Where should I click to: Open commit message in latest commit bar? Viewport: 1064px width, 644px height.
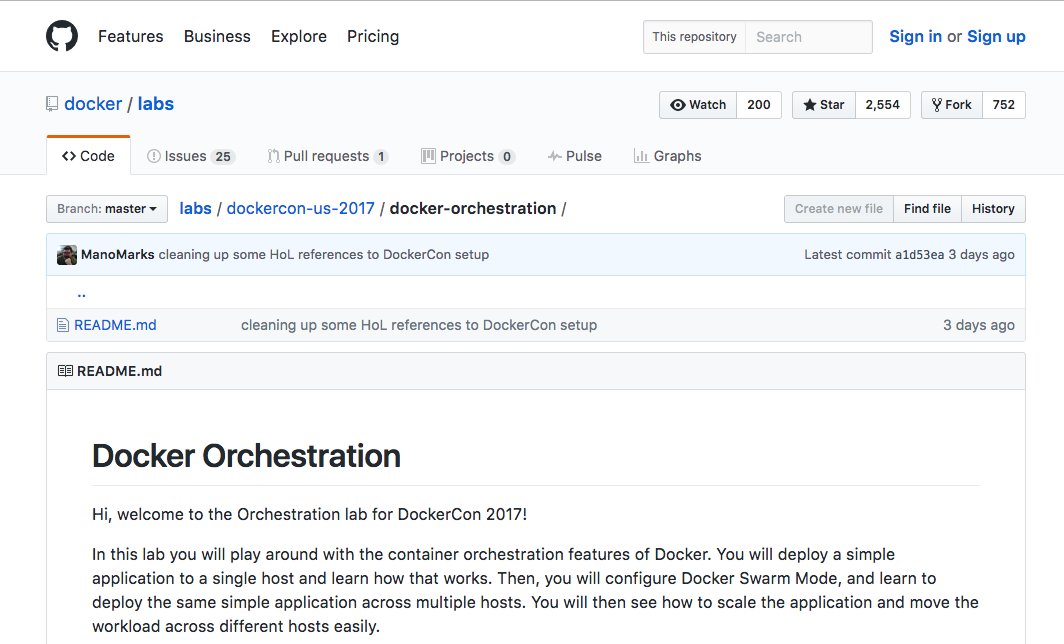(x=324, y=254)
